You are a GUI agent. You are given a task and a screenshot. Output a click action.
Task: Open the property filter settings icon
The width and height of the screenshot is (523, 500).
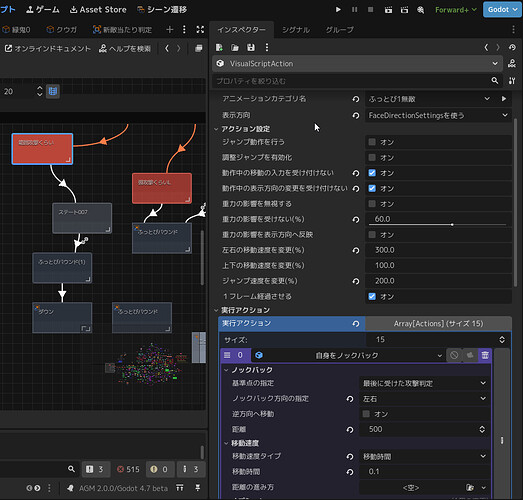pyautogui.click(x=512, y=81)
